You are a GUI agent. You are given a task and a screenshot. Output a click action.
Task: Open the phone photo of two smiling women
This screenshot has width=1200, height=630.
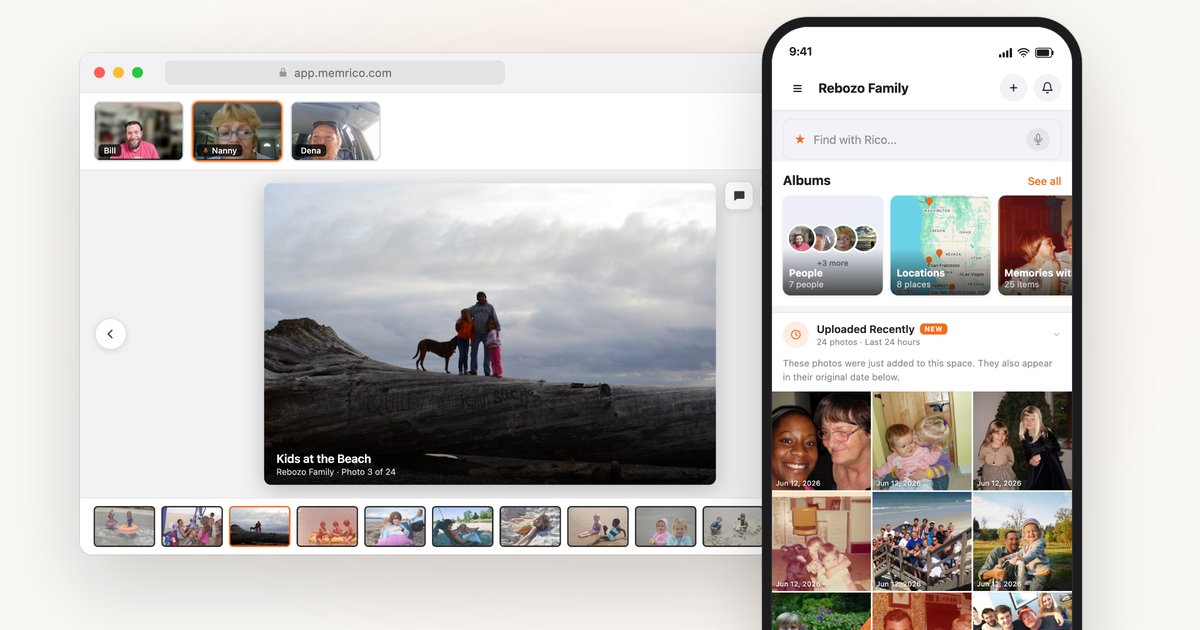tap(821, 441)
